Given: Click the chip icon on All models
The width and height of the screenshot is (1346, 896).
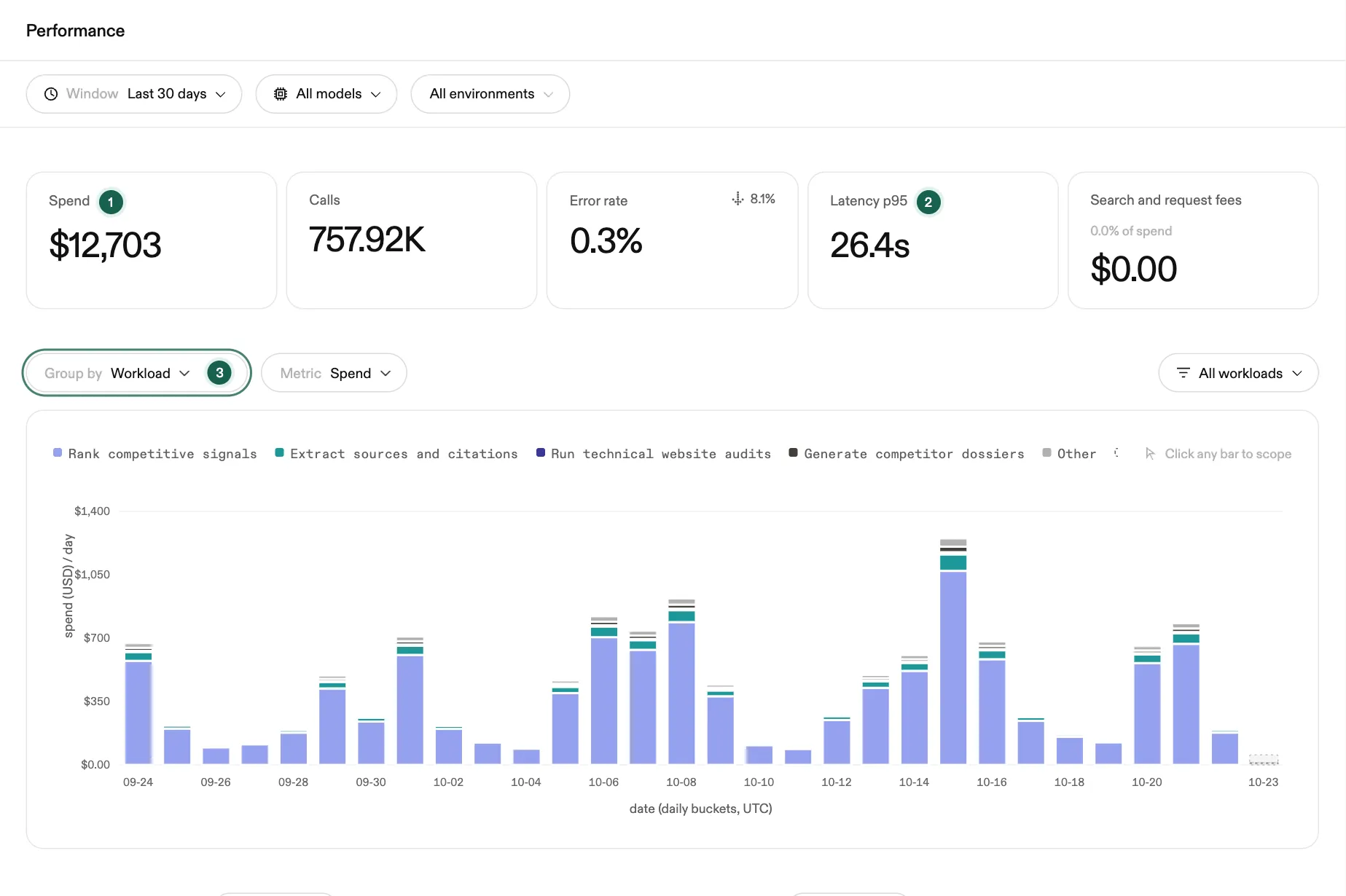Looking at the screenshot, I should (x=281, y=94).
